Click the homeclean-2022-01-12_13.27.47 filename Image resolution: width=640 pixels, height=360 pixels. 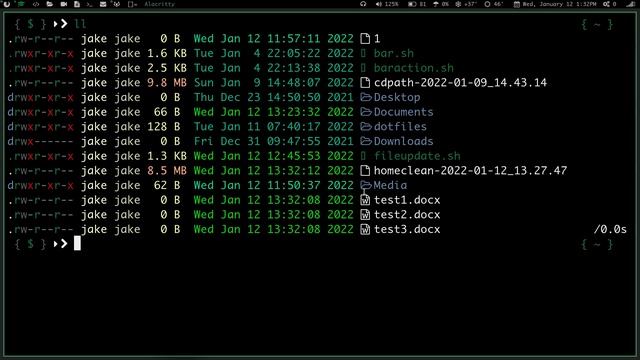pos(470,171)
